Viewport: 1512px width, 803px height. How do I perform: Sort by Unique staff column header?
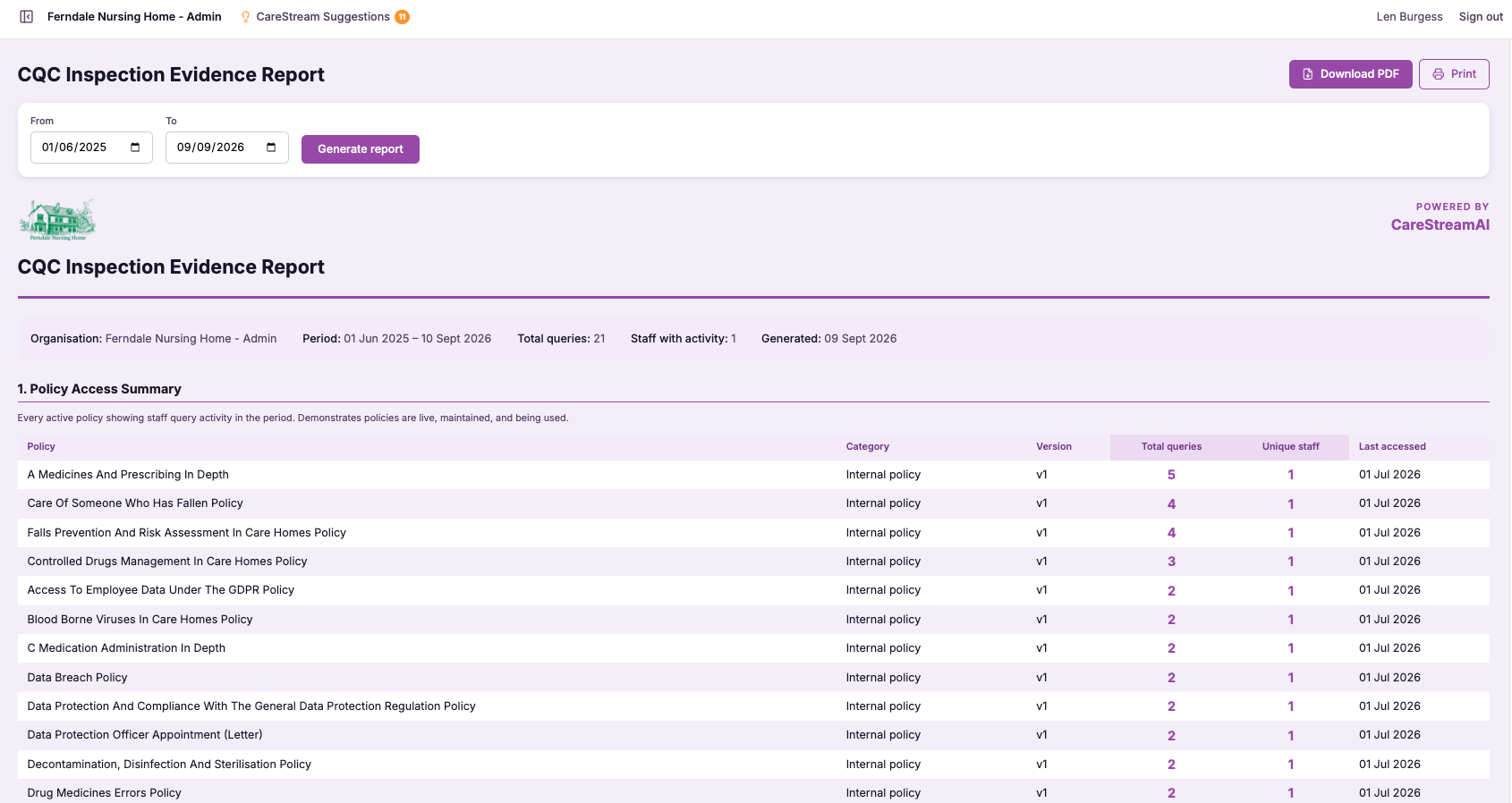[1290, 446]
